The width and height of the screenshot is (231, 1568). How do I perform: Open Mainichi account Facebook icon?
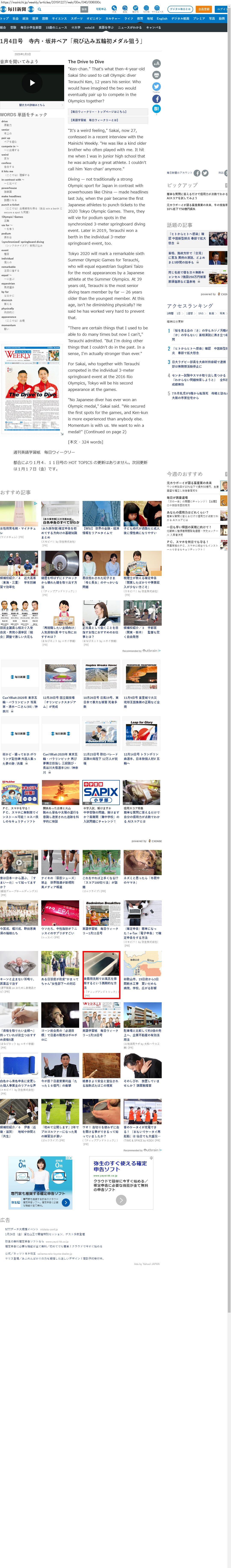197,173
